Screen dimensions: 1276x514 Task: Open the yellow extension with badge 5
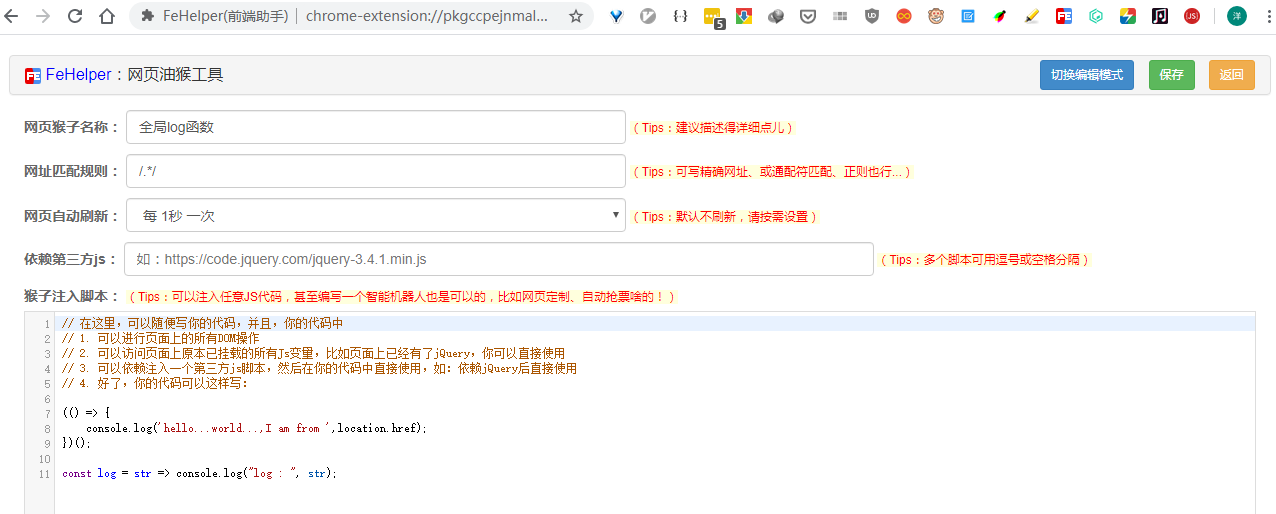point(713,17)
